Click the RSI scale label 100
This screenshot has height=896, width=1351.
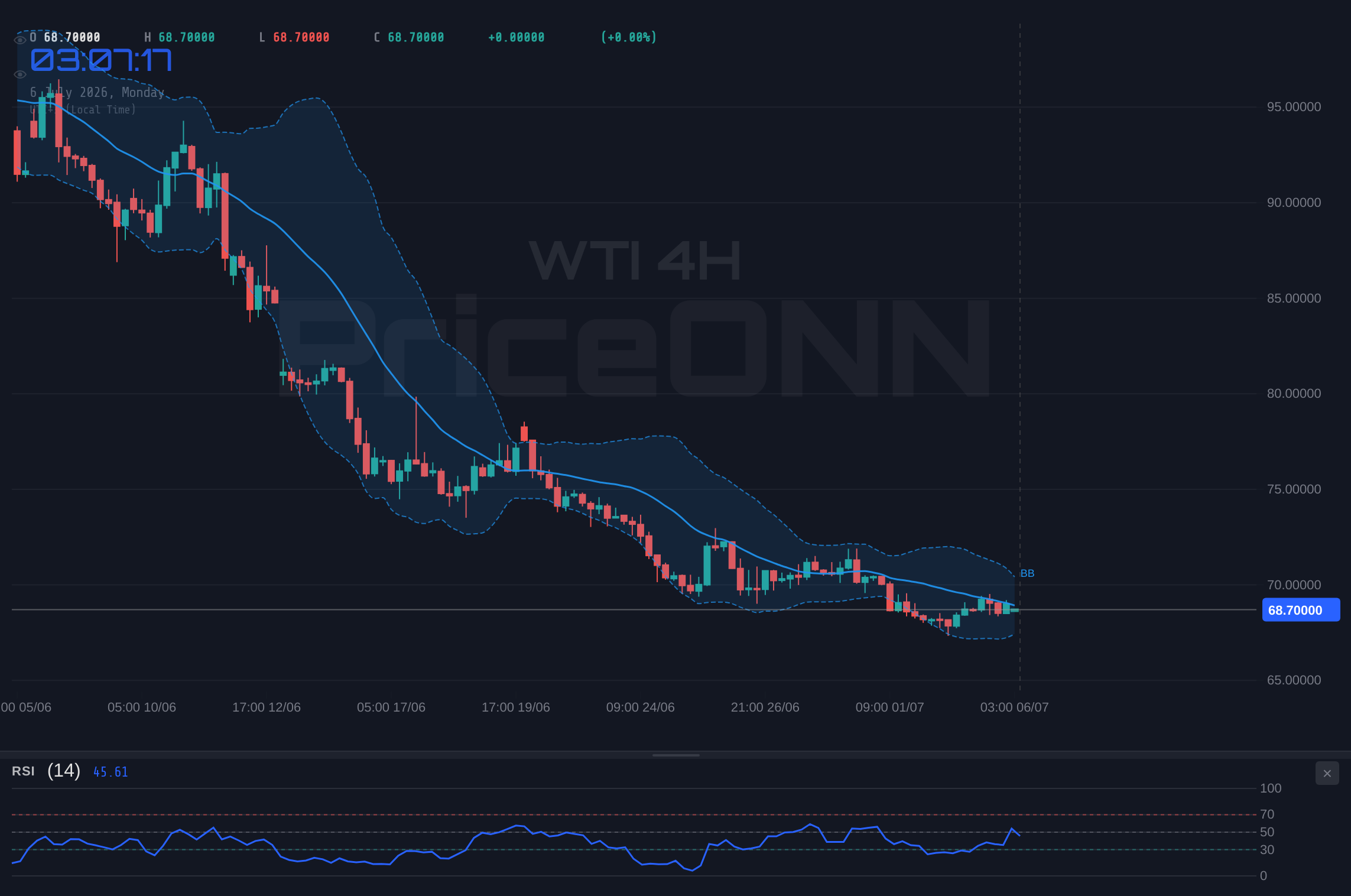point(1271,788)
